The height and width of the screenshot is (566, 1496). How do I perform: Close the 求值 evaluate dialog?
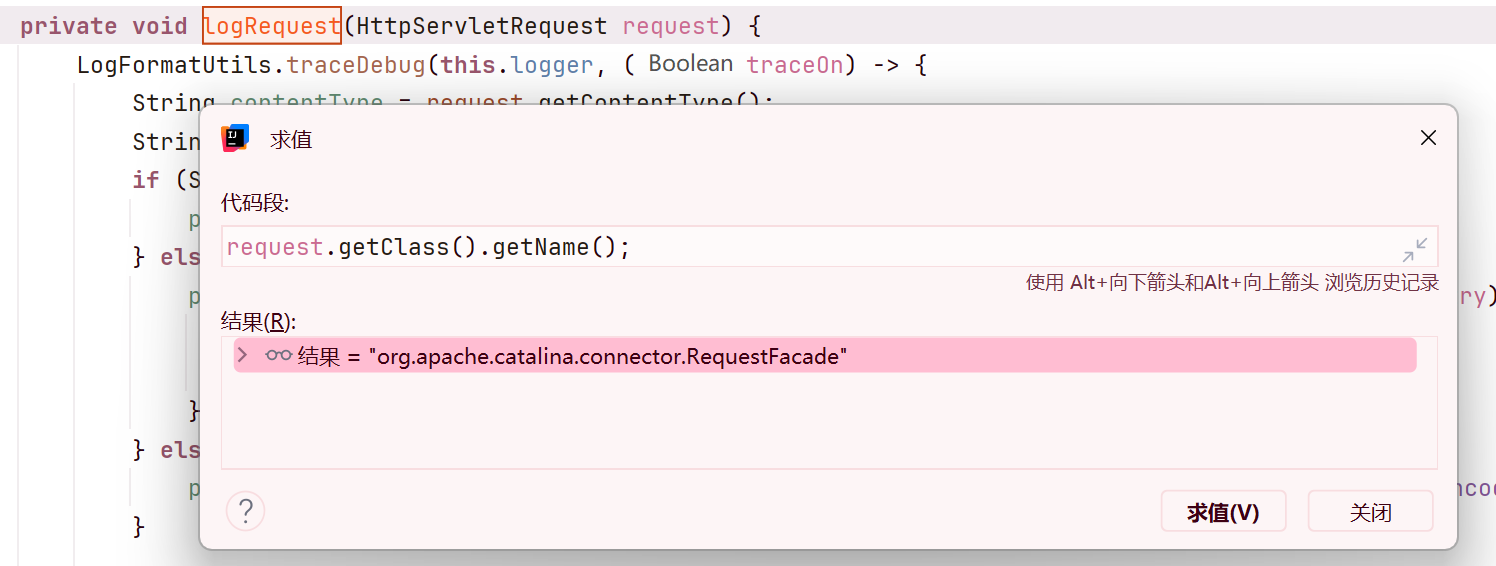[x=1428, y=139]
